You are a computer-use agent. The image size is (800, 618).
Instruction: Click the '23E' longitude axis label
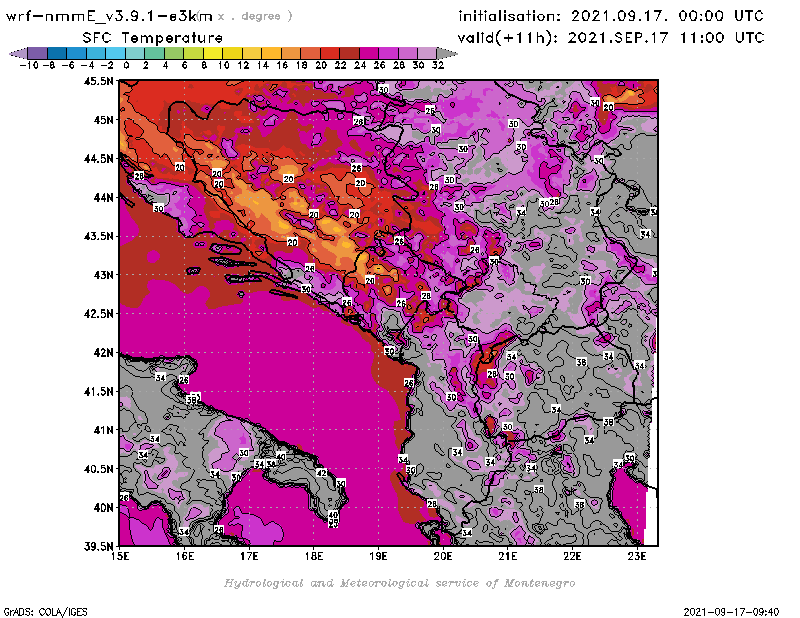coord(637,556)
